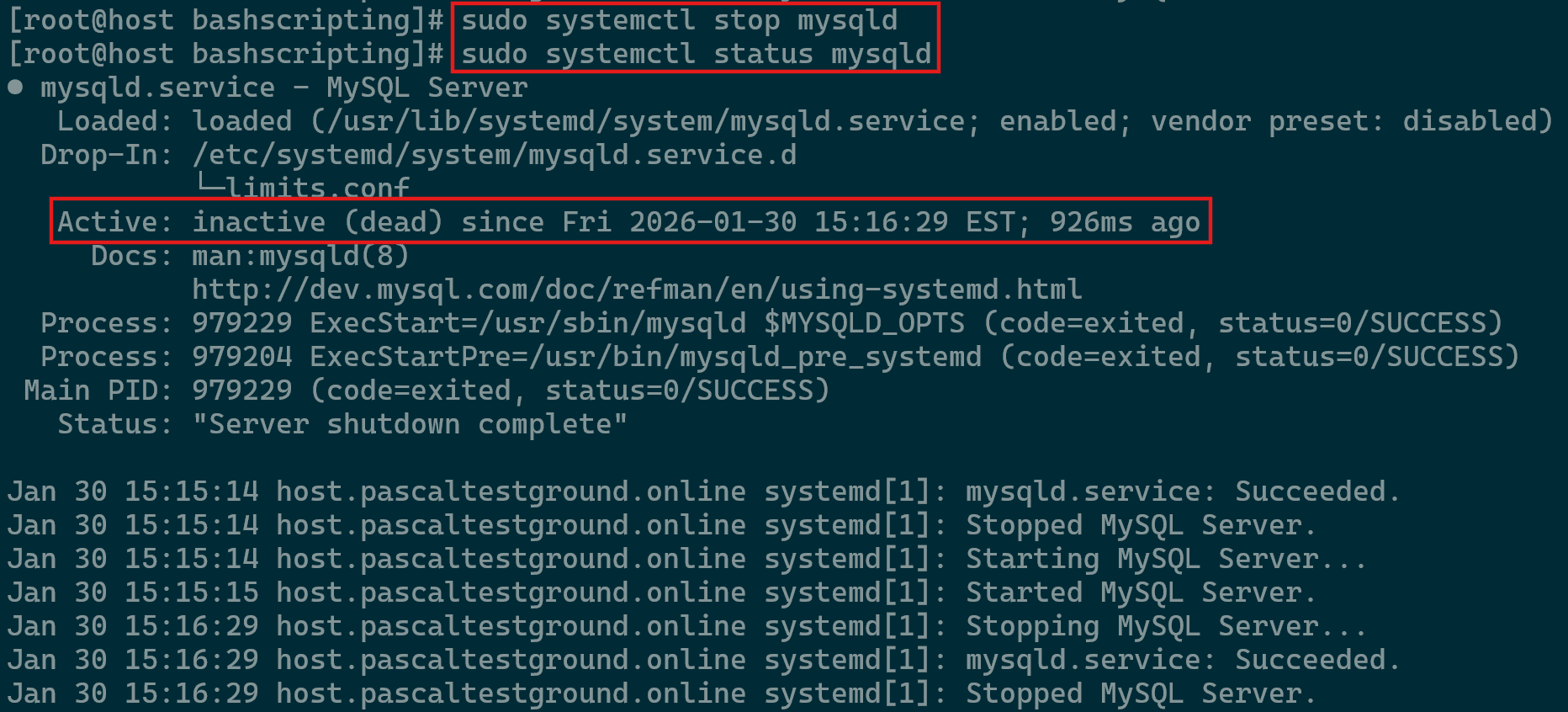The height and width of the screenshot is (712, 1568).
Task: Click the "vendor preset: disabled" text
Action: tap(1351, 121)
